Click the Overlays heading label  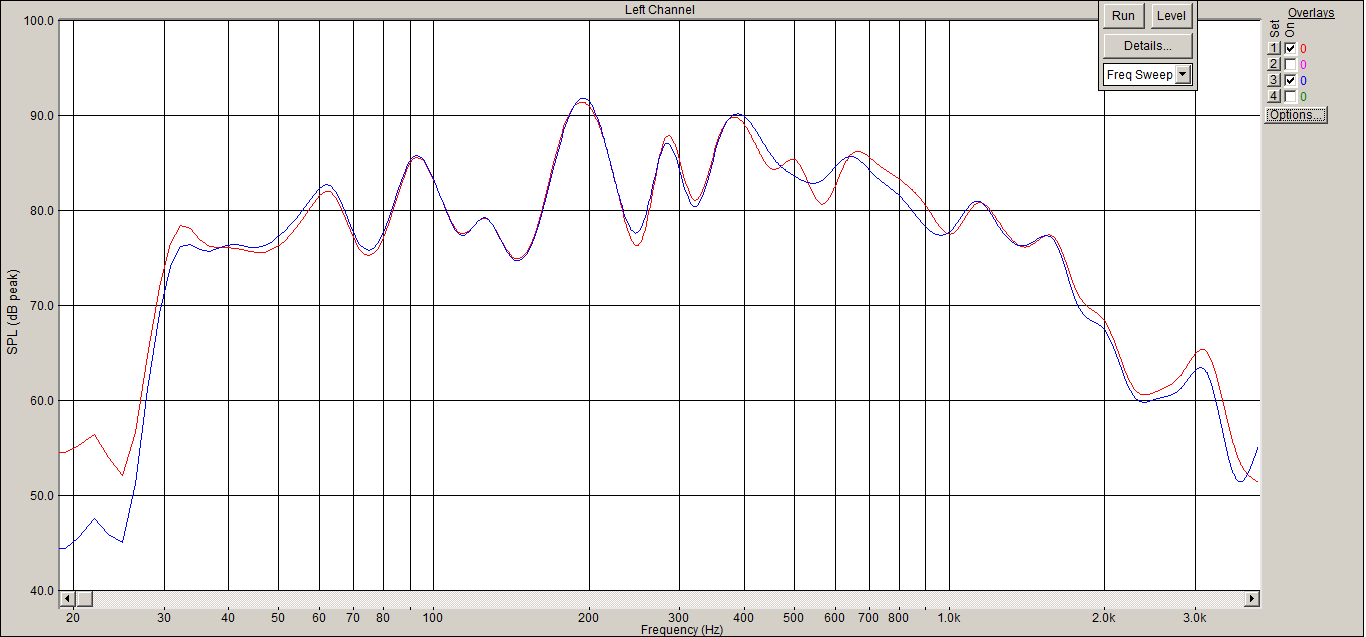point(1311,13)
